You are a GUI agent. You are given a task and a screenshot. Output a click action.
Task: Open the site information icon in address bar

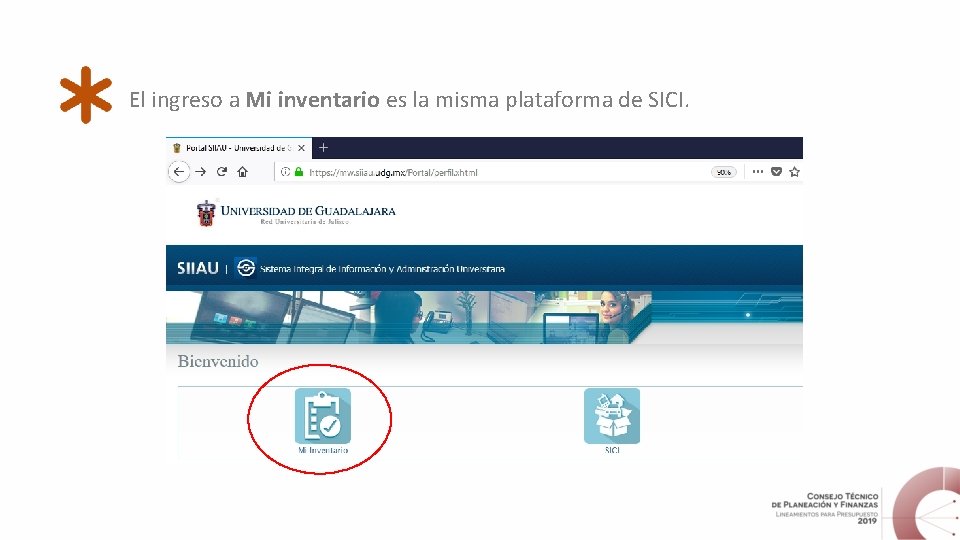[x=285, y=172]
